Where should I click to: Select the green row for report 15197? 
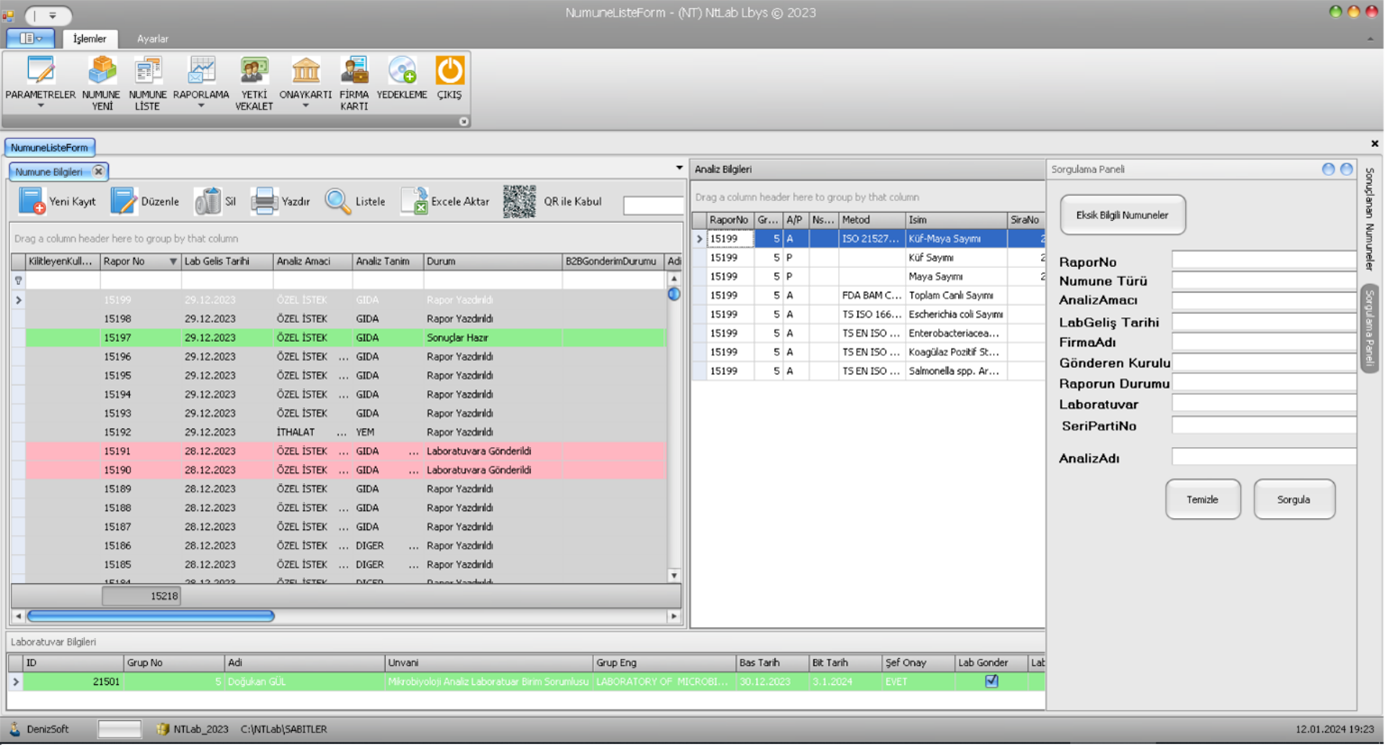point(345,338)
